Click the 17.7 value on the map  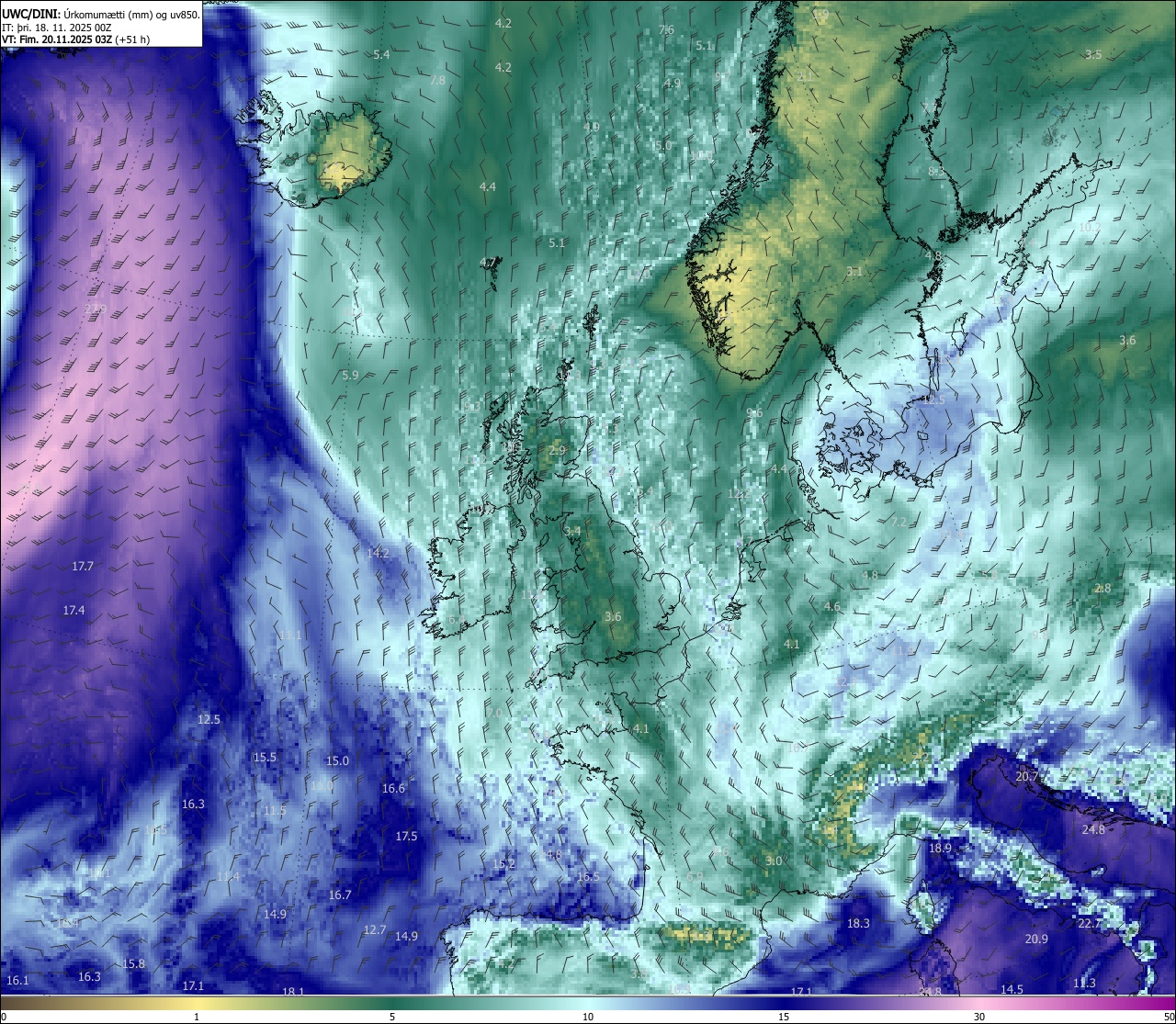click(83, 567)
